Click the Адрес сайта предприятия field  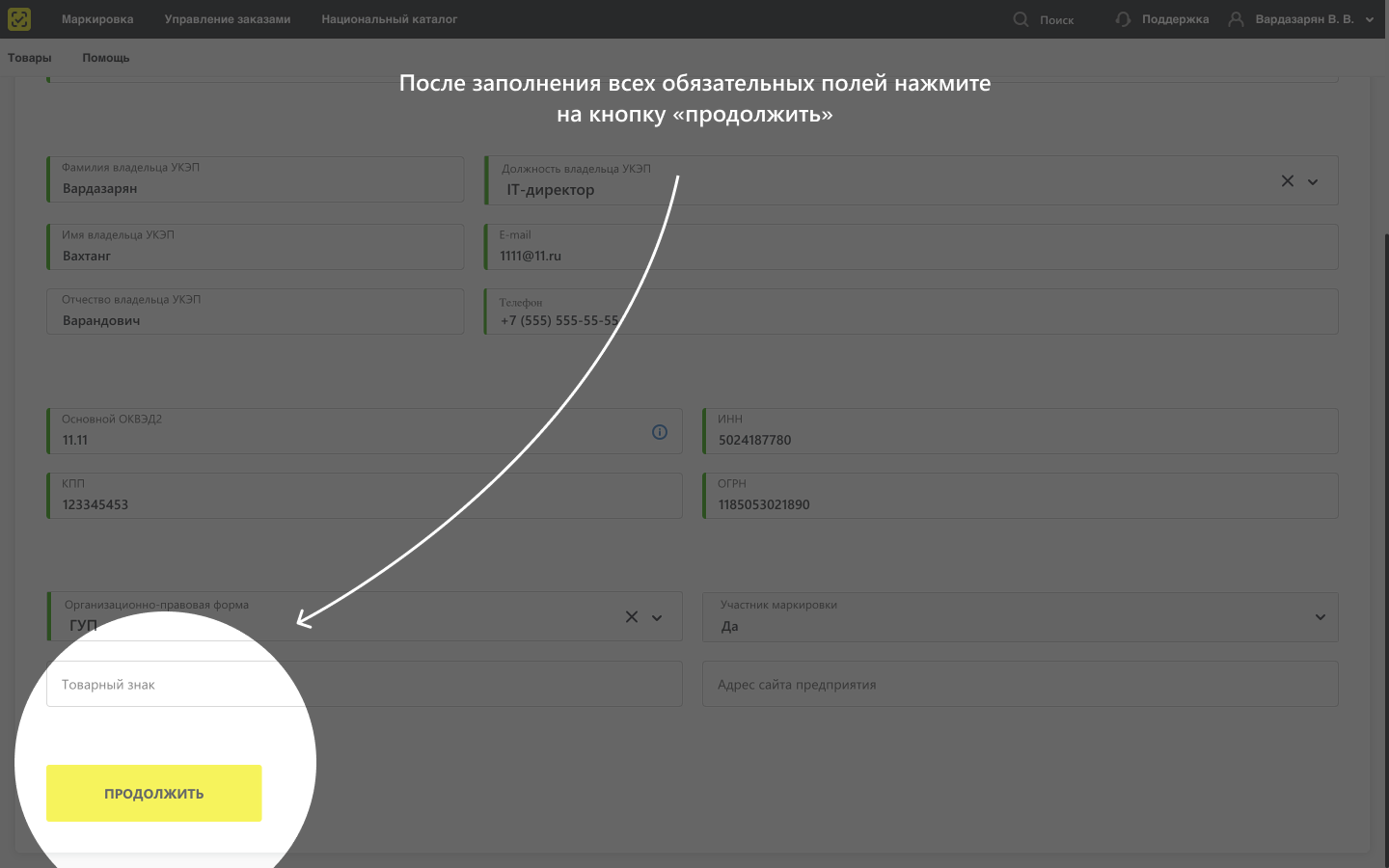point(1021,684)
